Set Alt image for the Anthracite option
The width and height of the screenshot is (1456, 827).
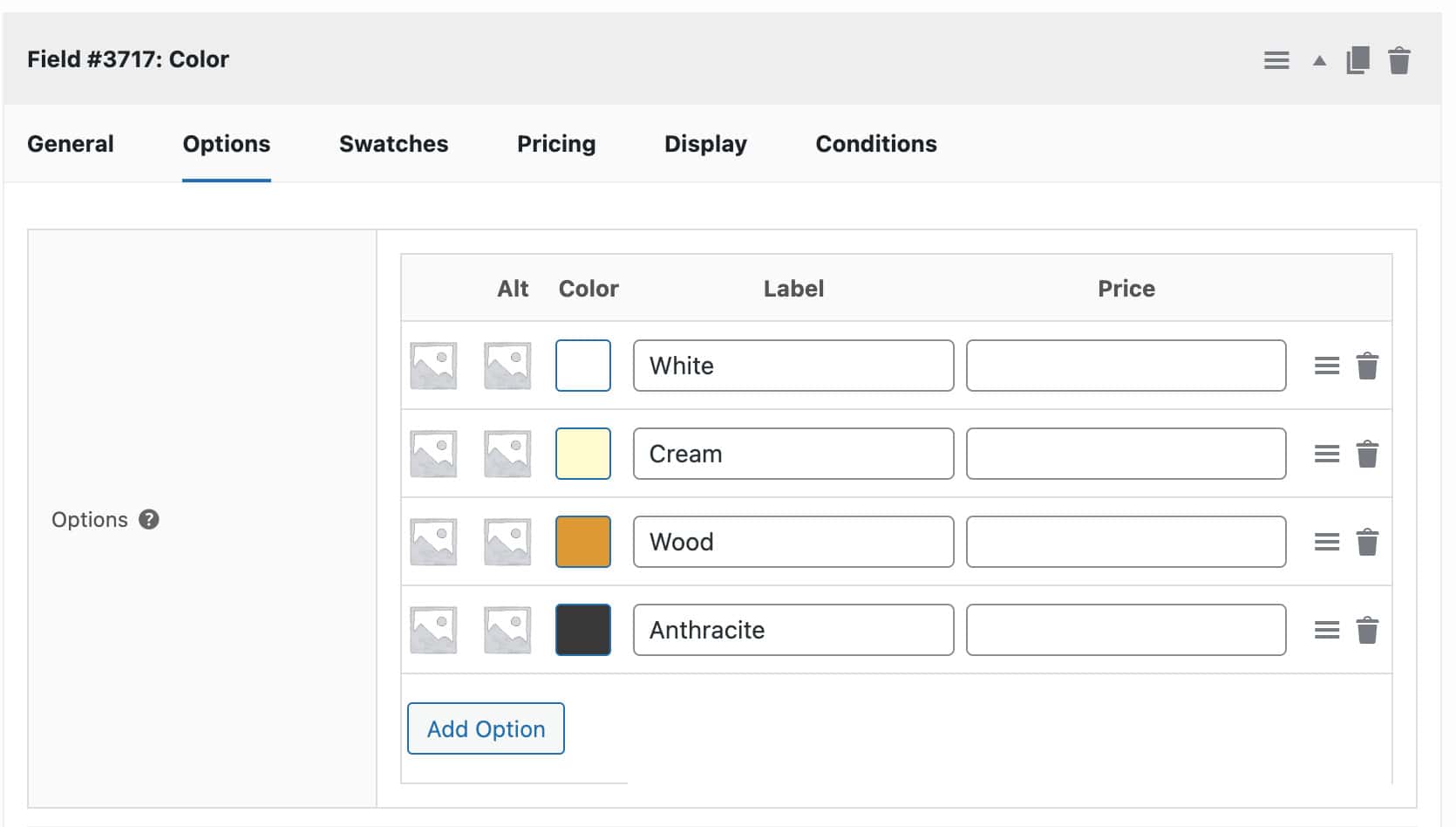tap(508, 629)
